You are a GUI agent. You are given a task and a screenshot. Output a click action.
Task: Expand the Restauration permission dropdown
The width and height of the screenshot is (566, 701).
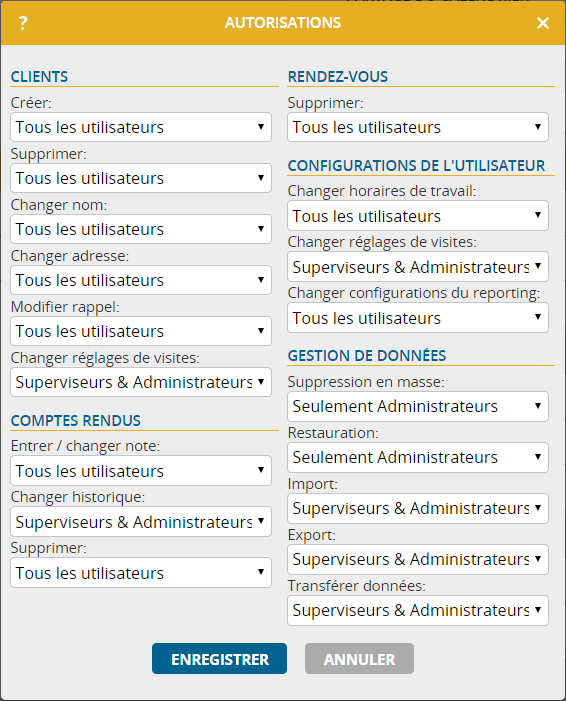coord(418,457)
